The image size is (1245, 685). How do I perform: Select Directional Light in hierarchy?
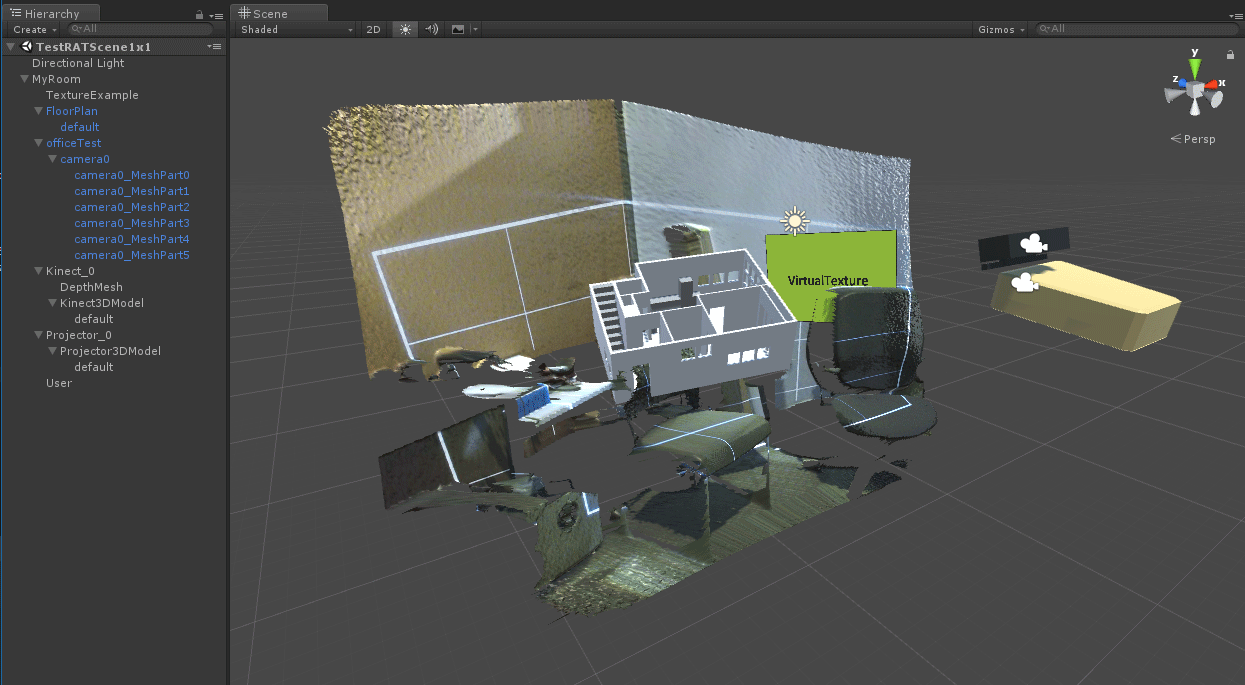click(78, 63)
